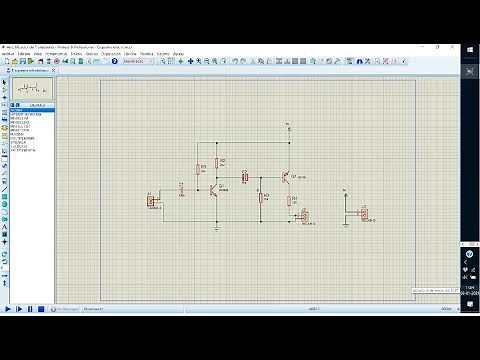Select the Generator mode sine icon

pos(4,166)
